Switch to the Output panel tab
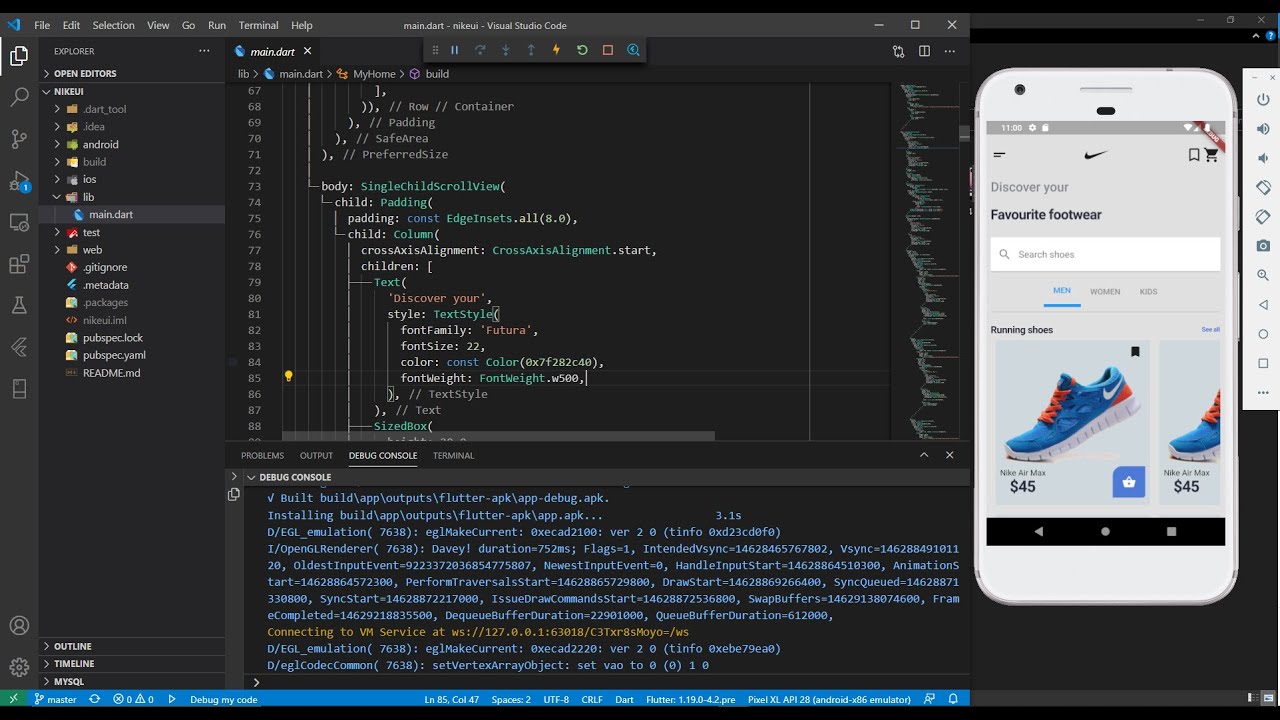 (316, 455)
